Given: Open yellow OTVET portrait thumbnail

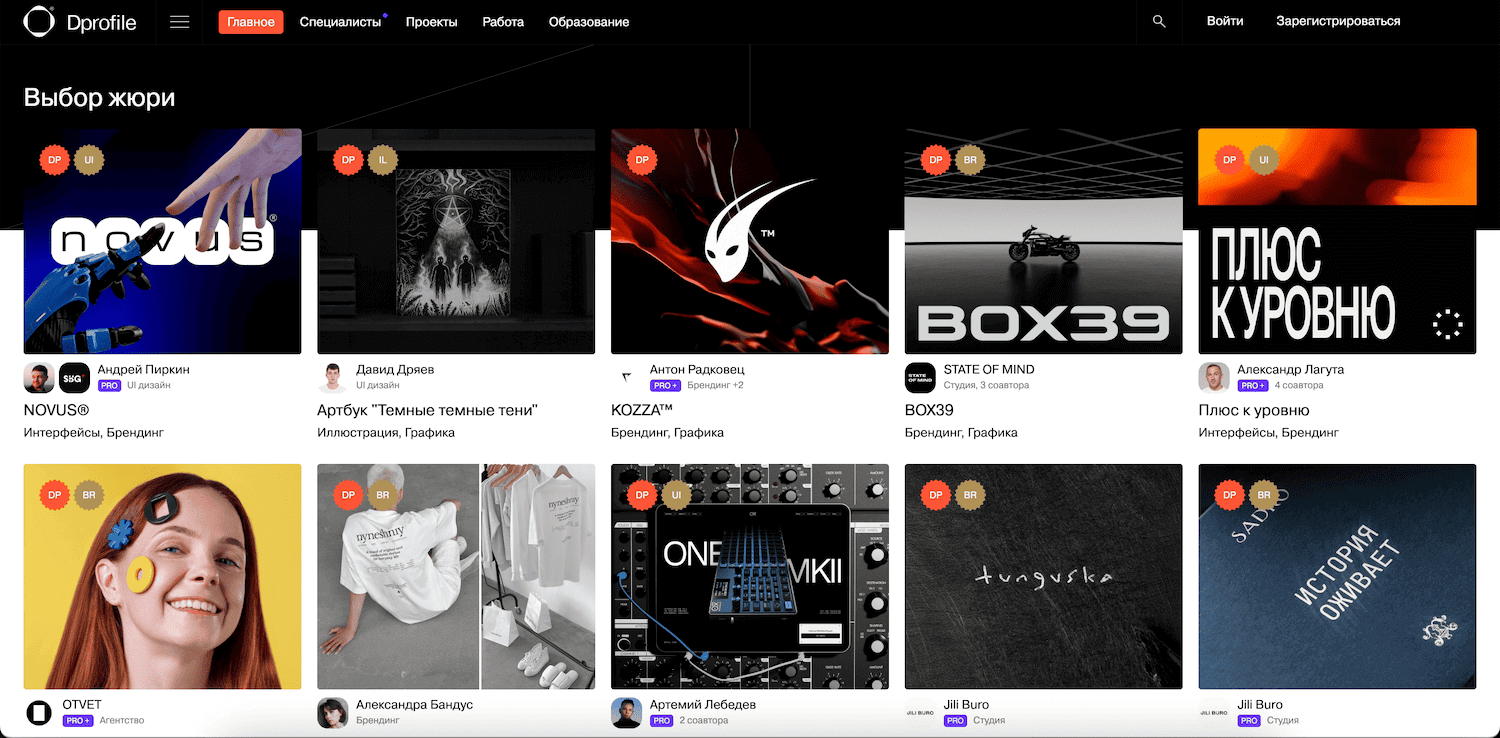Looking at the screenshot, I should pos(163,576).
